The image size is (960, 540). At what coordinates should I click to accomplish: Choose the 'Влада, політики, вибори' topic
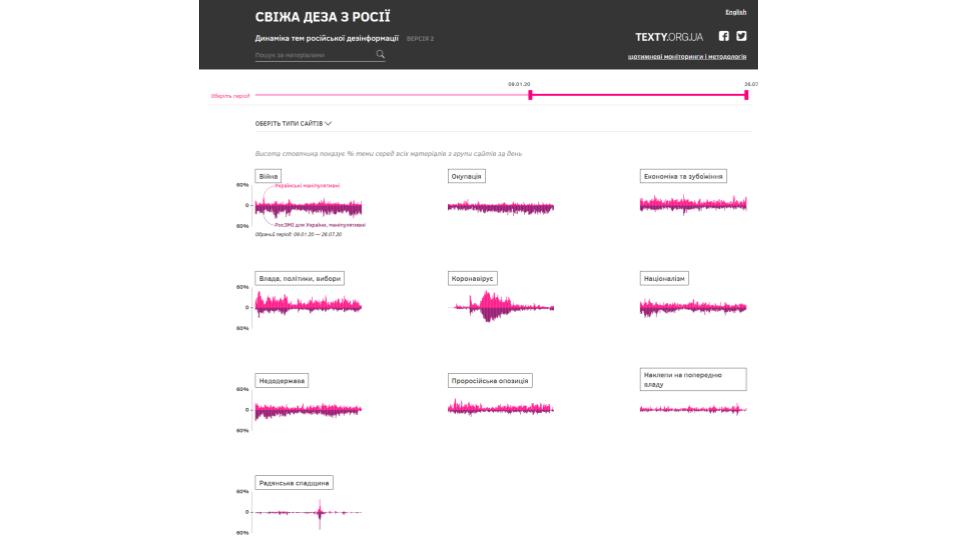[300, 278]
